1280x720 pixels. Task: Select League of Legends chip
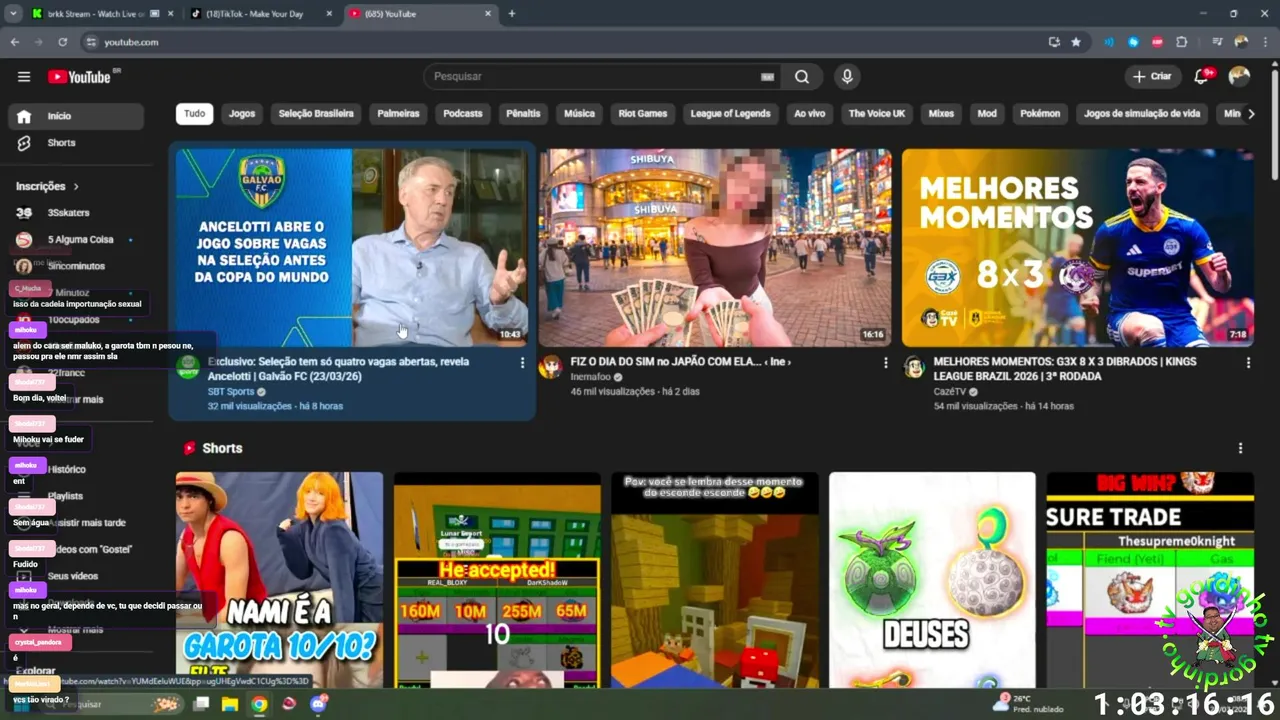[730, 113]
